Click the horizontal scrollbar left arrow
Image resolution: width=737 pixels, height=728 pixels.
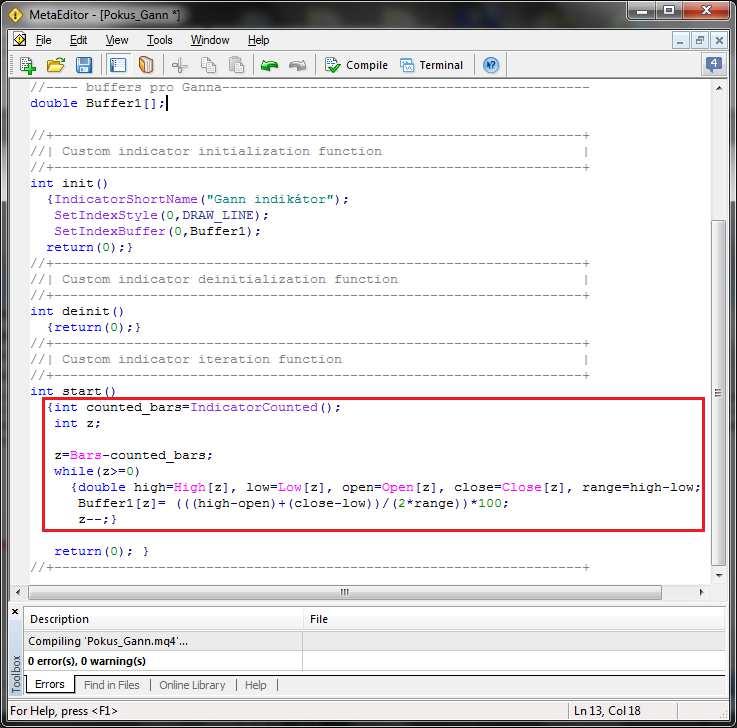(x=18, y=592)
